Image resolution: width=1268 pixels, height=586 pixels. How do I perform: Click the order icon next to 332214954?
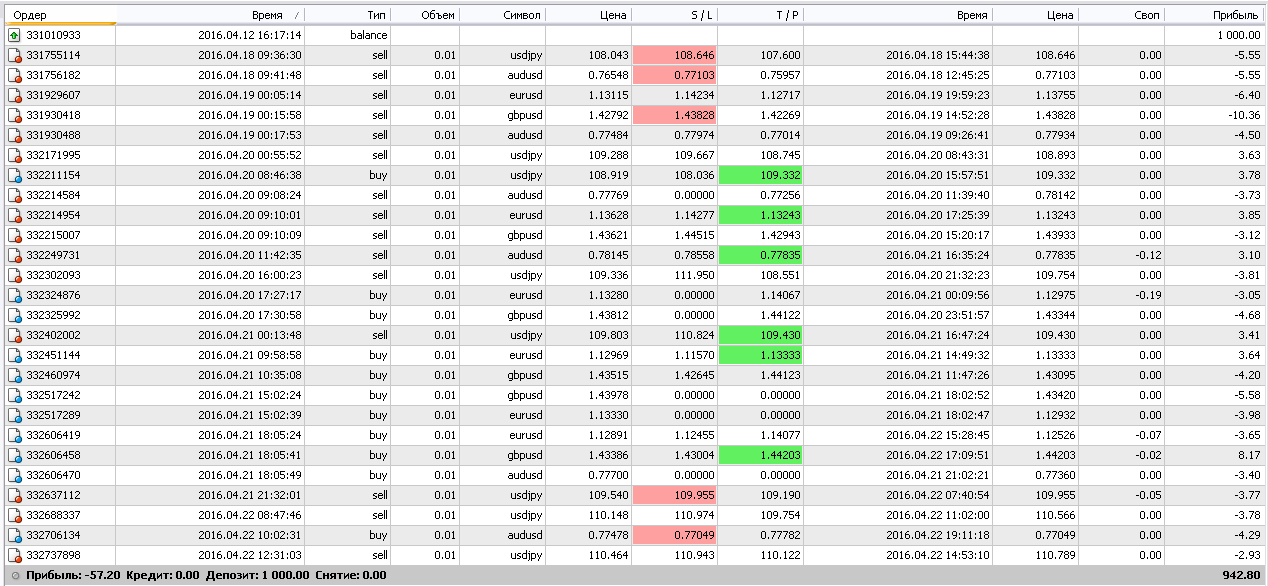pyautogui.click(x=14, y=215)
